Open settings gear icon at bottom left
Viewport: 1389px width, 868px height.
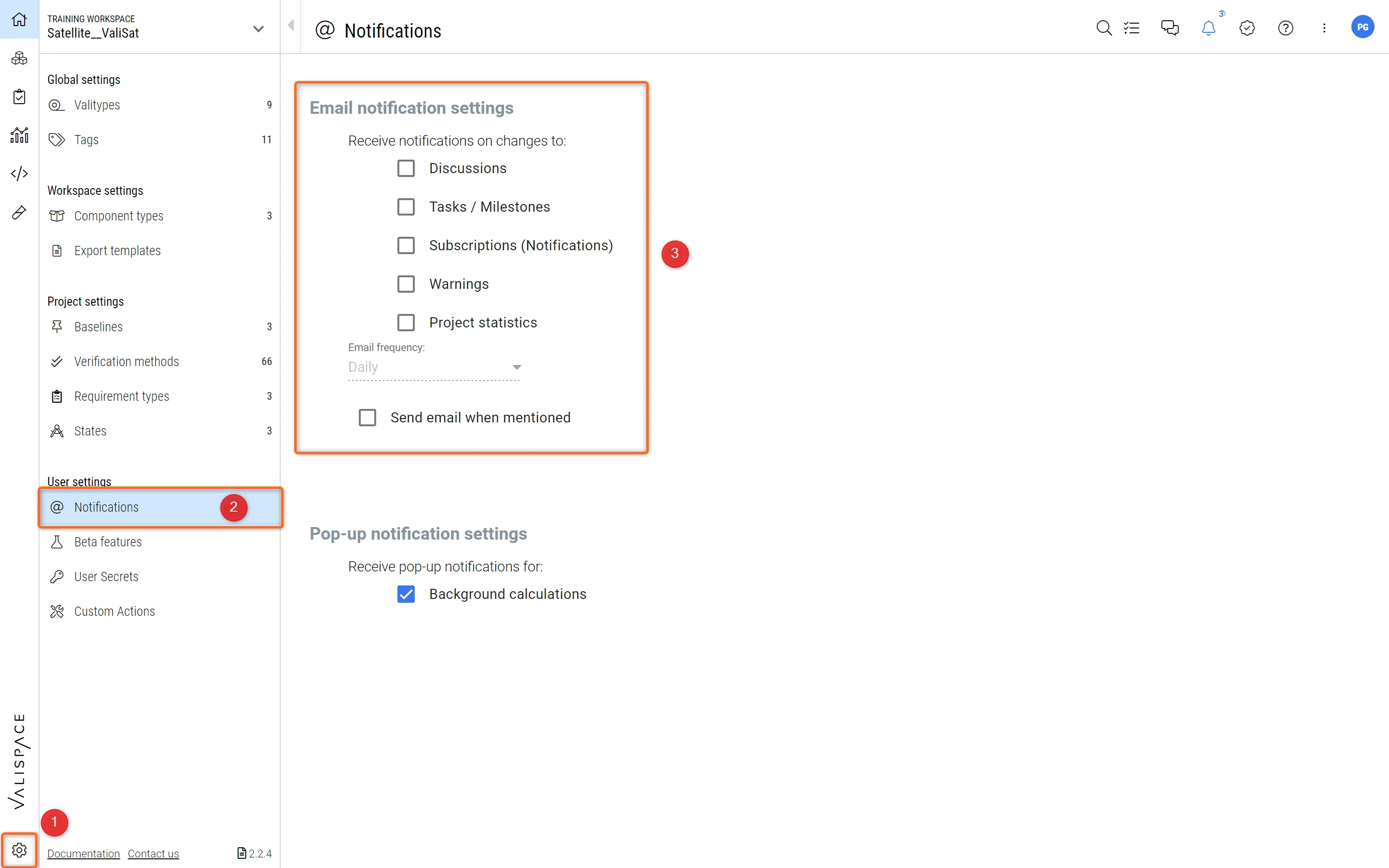[x=19, y=850]
